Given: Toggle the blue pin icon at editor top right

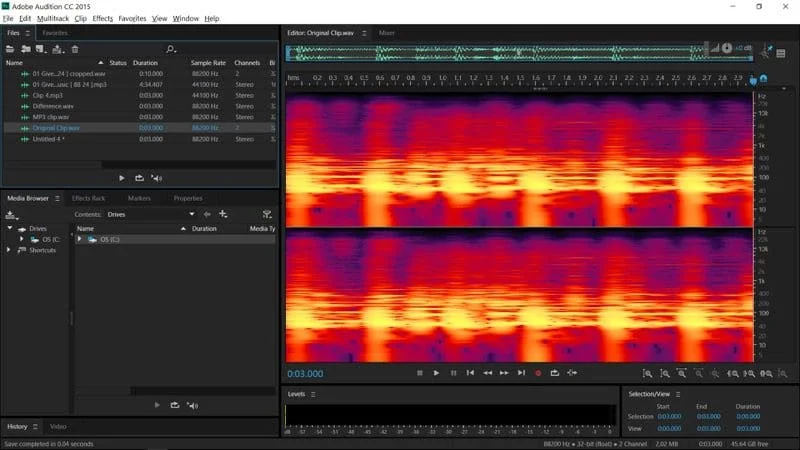Looking at the screenshot, I should 769,48.
